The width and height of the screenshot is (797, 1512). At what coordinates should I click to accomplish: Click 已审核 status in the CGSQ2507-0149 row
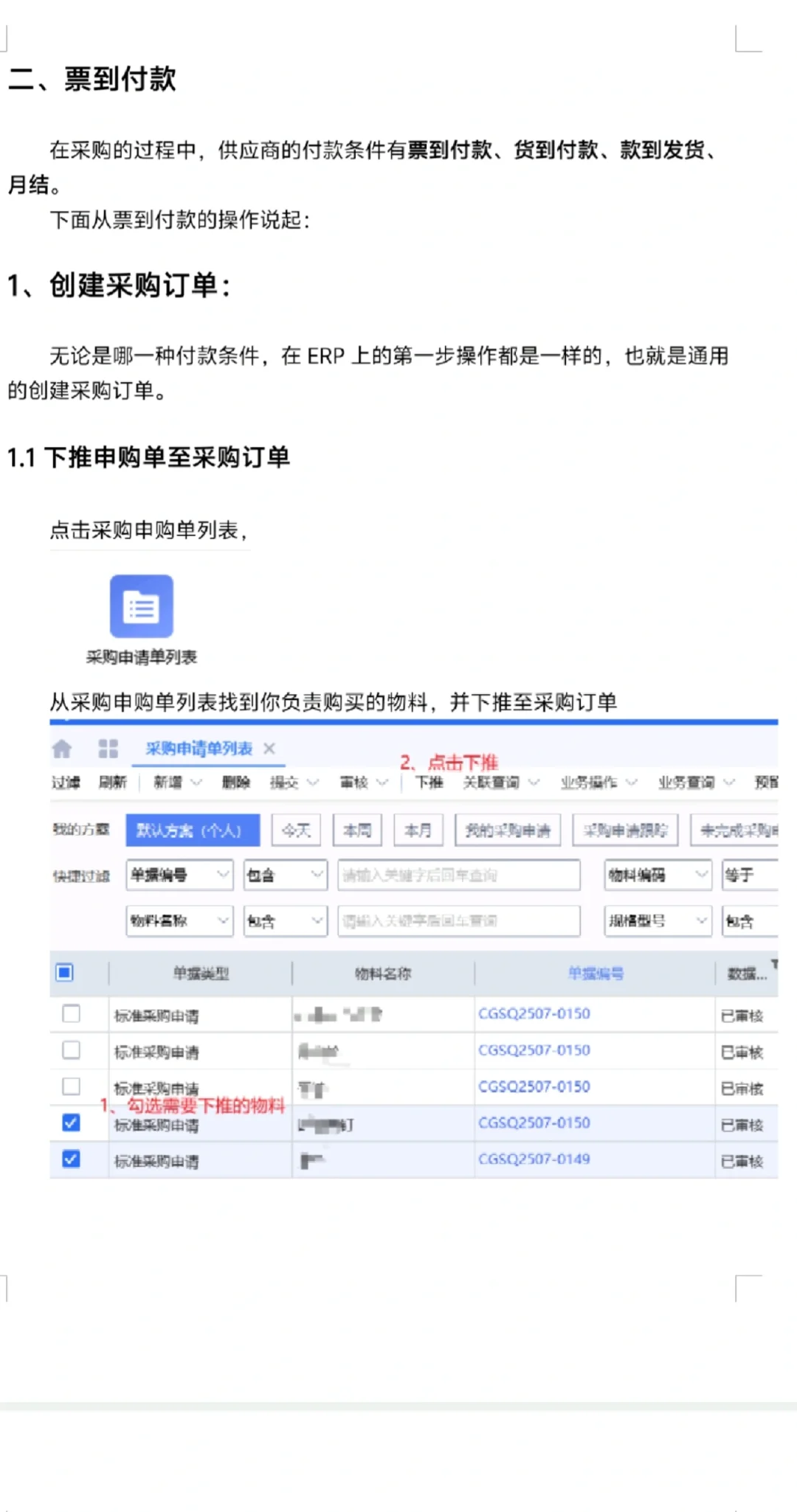[742, 1162]
